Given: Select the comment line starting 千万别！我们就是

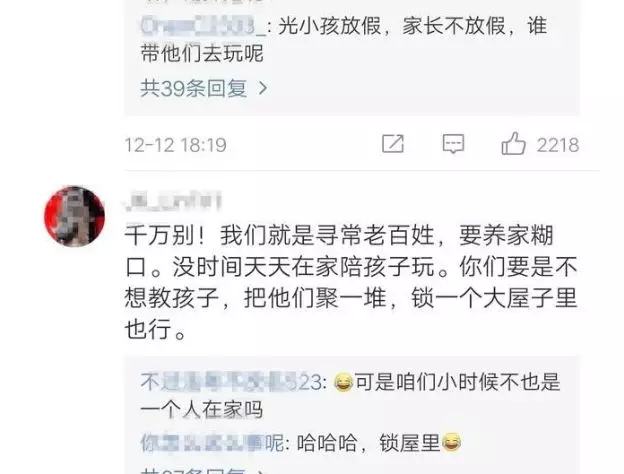Looking at the screenshot, I should click(x=339, y=235).
